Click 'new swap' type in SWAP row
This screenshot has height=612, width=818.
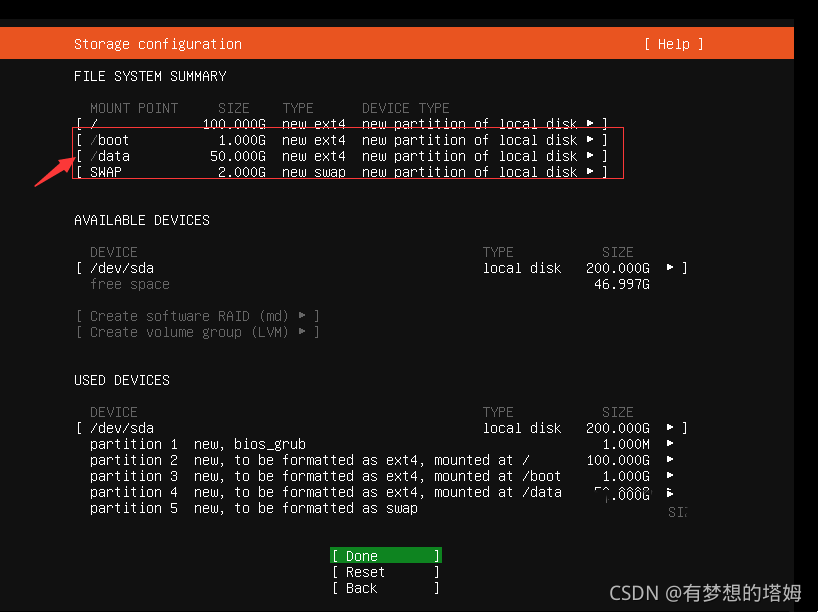[x=314, y=173]
